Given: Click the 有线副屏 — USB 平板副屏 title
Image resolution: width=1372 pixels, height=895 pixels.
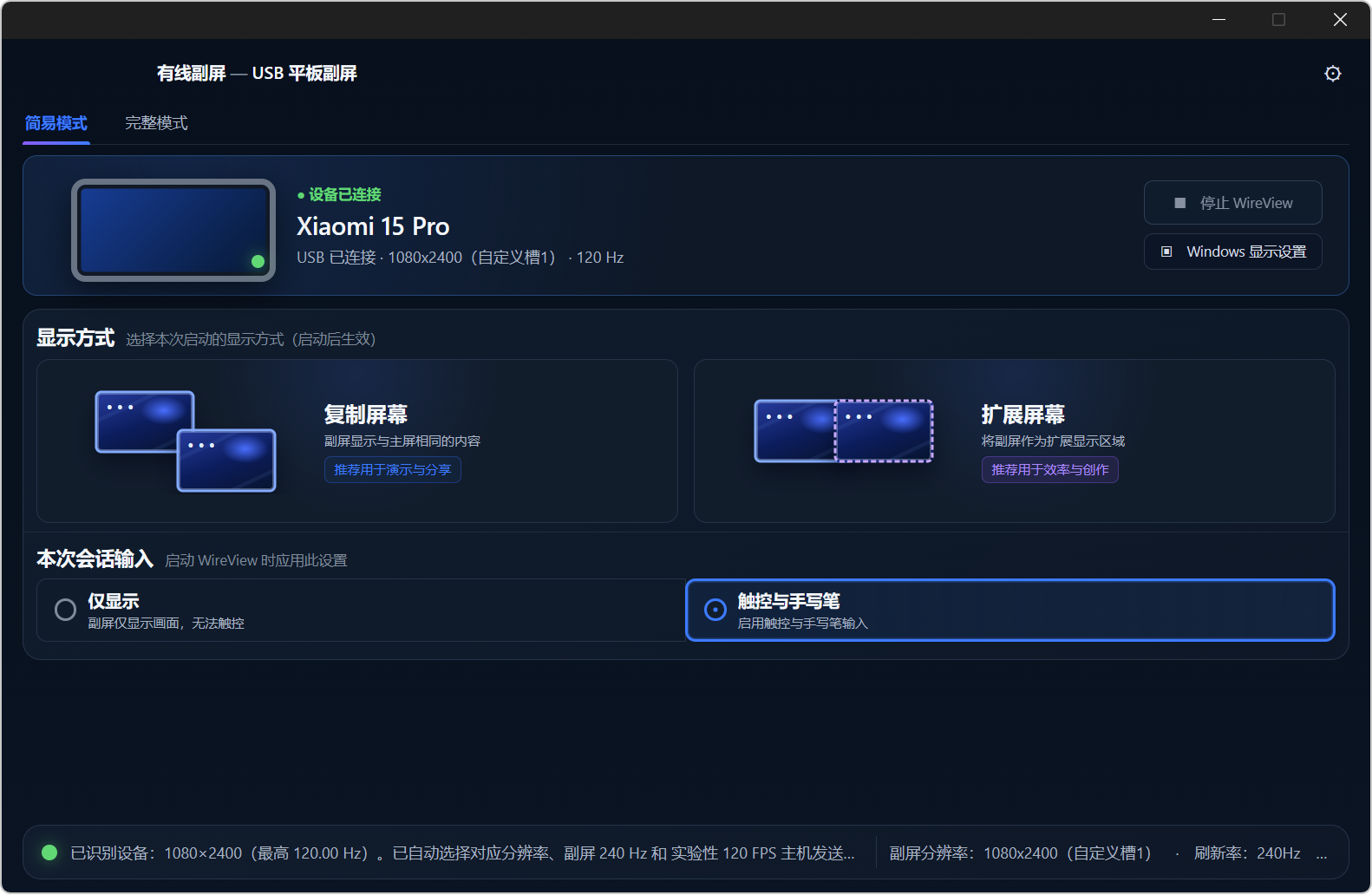Looking at the screenshot, I should coord(257,73).
